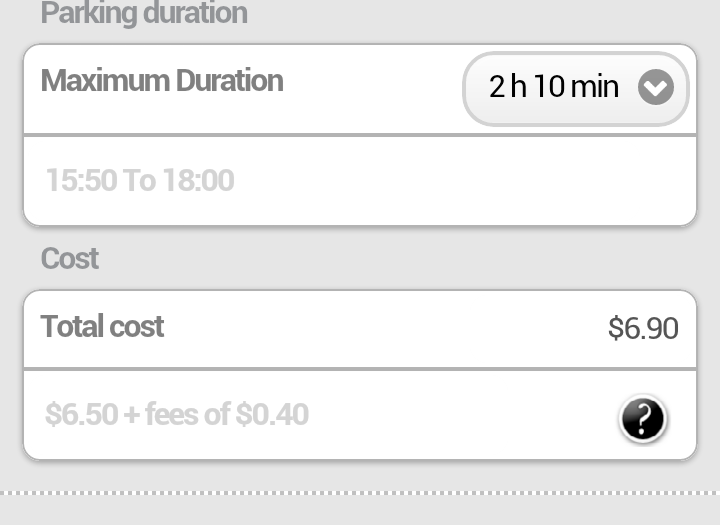Click the $0.40 fees amount
The width and height of the screenshot is (720, 525).
(x=272, y=415)
